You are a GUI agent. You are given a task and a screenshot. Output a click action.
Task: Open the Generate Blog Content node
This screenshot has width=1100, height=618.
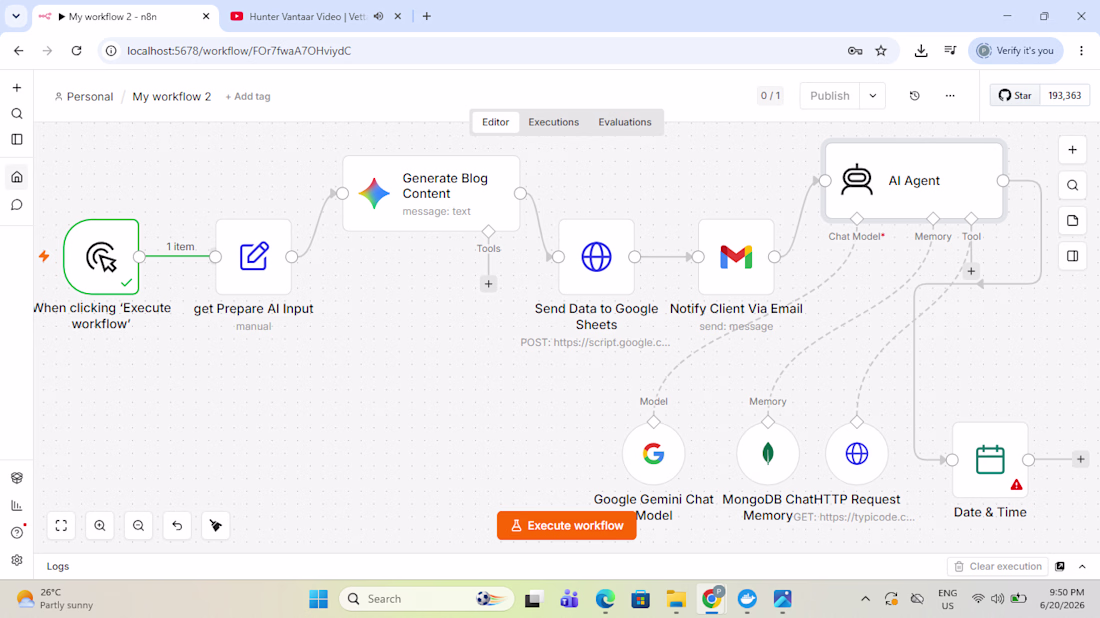tap(431, 194)
